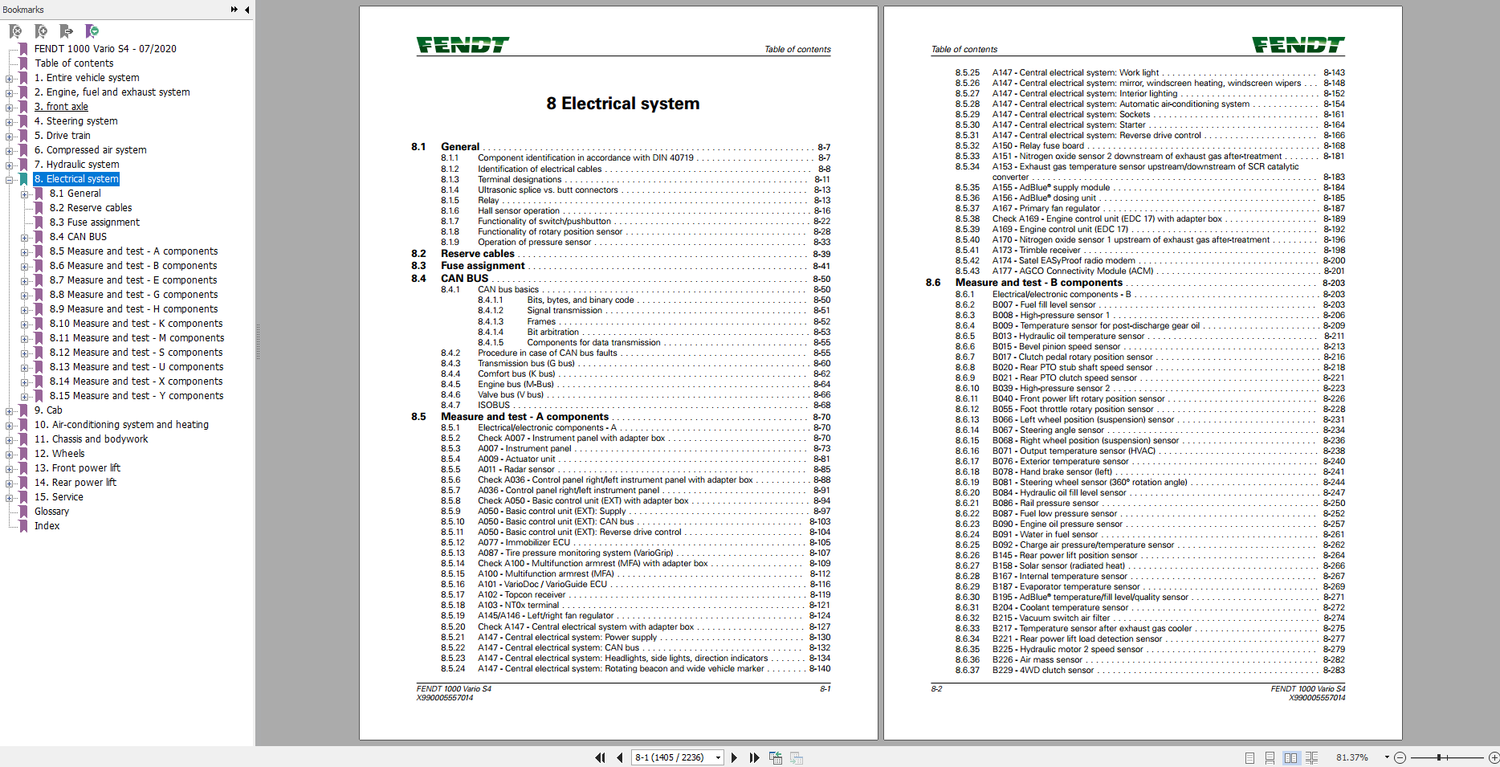Screen dimensions: 1500x767
Task: Open 10. Air-conditioning system and heating bookmark
Action: pos(121,425)
